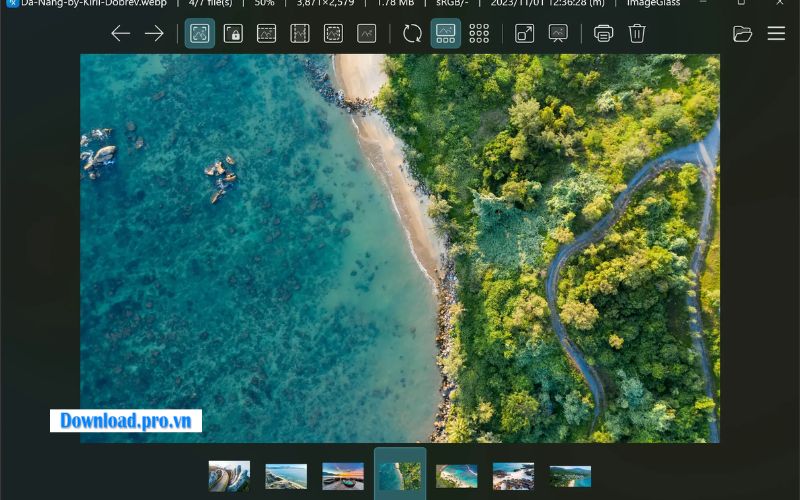Delete image with trash icon
The width and height of the screenshot is (800, 500).
tap(637, 34)
